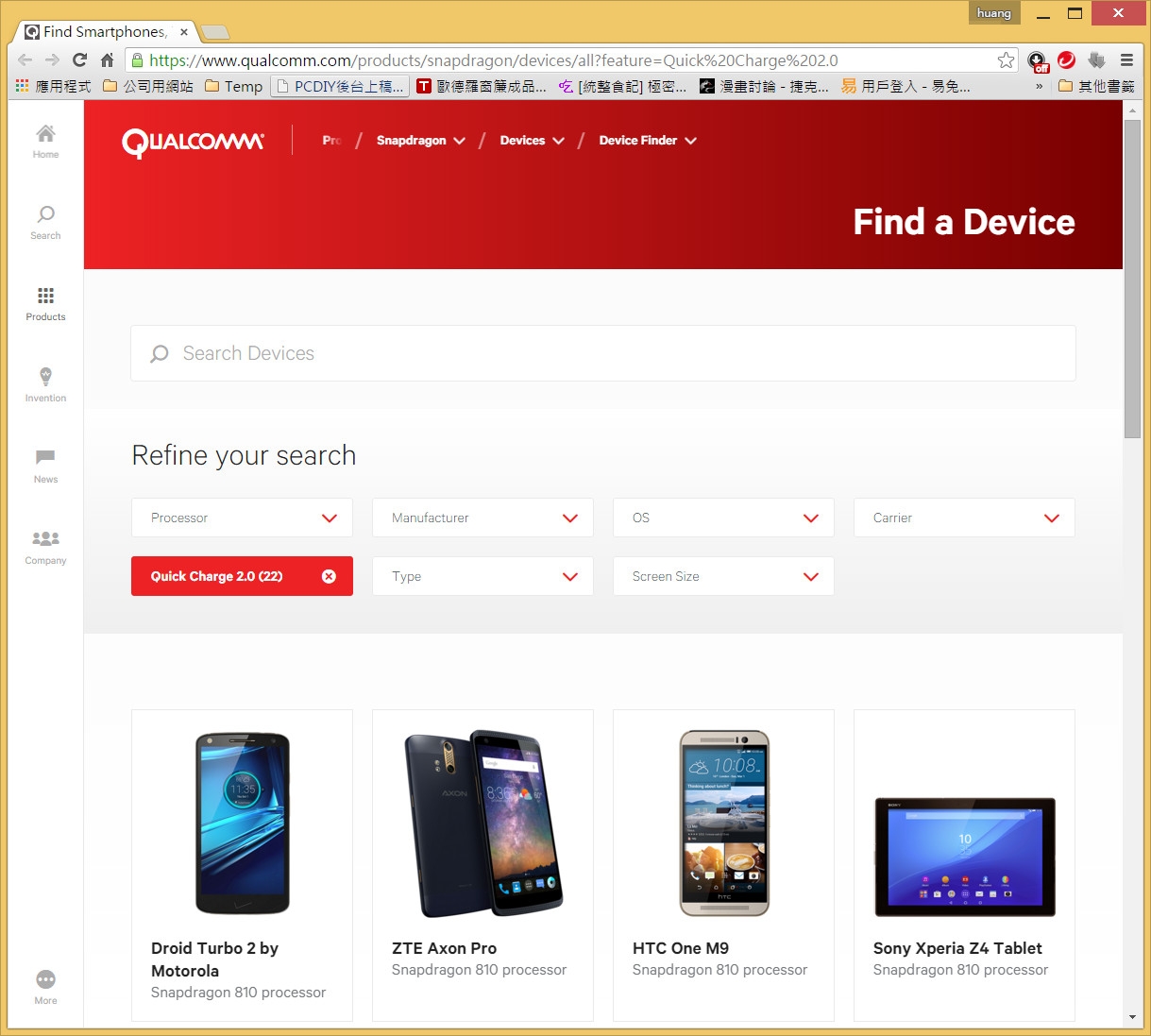The image size is (1151, 1036).
Task: Open the PCDIY後台 bookmark
Action: 340,86
